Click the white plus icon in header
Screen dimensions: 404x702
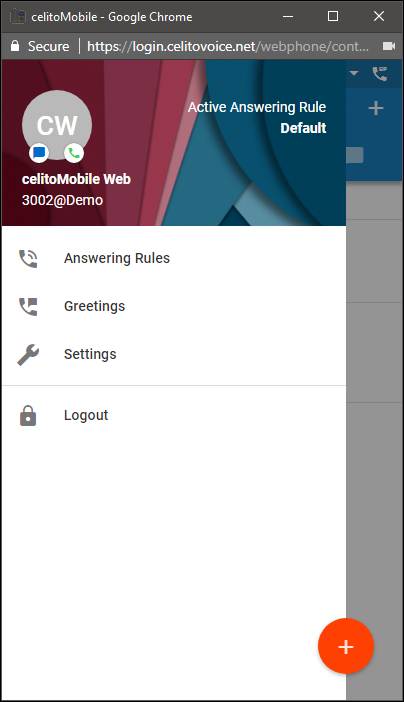376,108
